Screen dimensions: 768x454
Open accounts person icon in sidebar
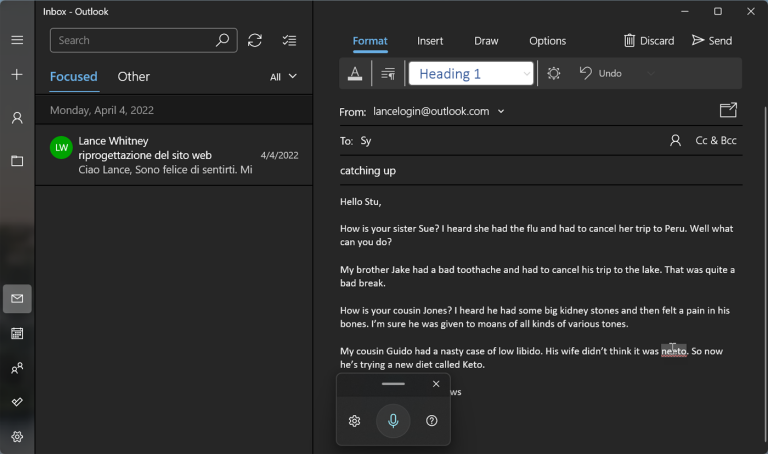coord(17,118)
